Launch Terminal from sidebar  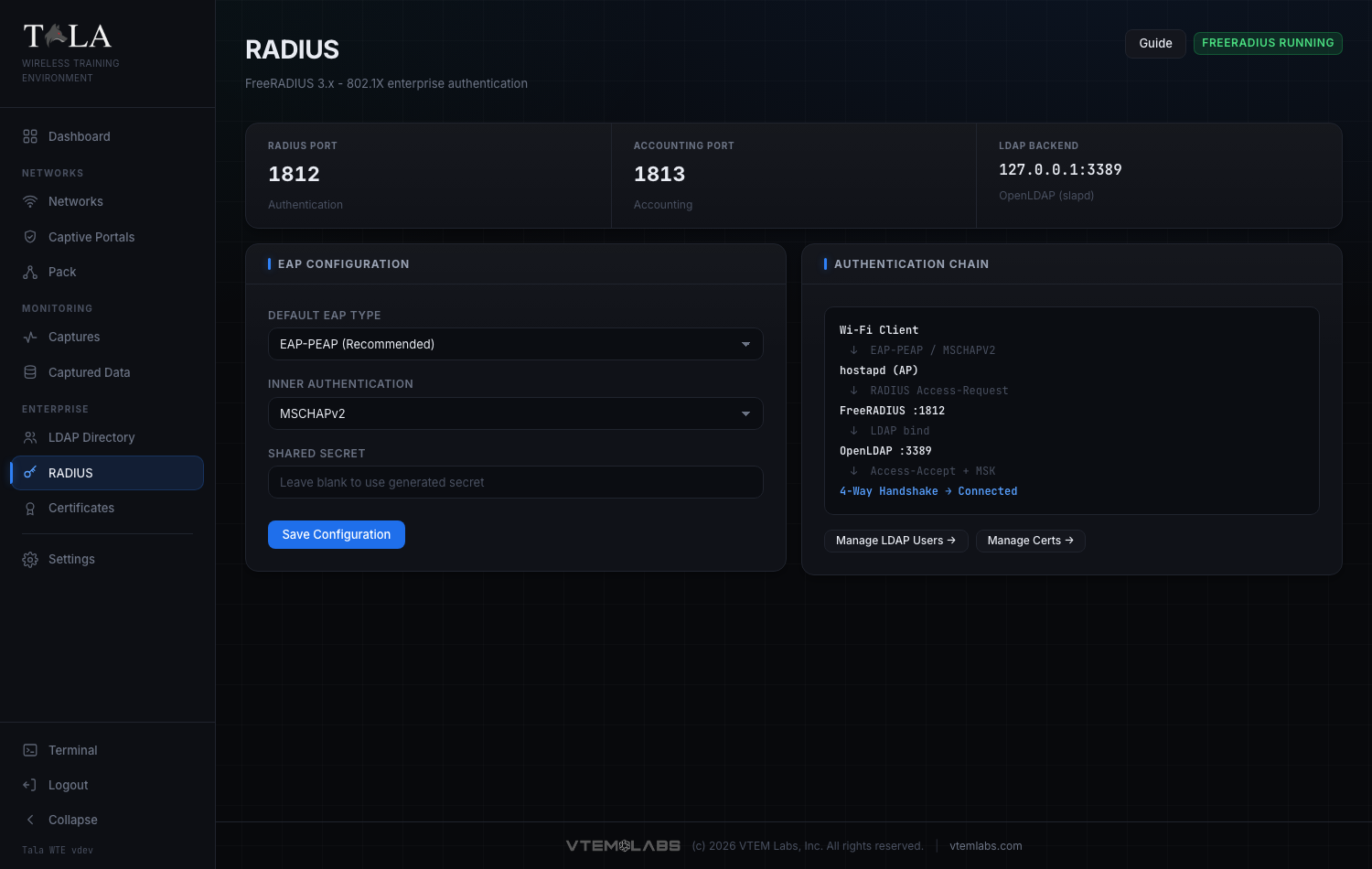pos(107,750)
